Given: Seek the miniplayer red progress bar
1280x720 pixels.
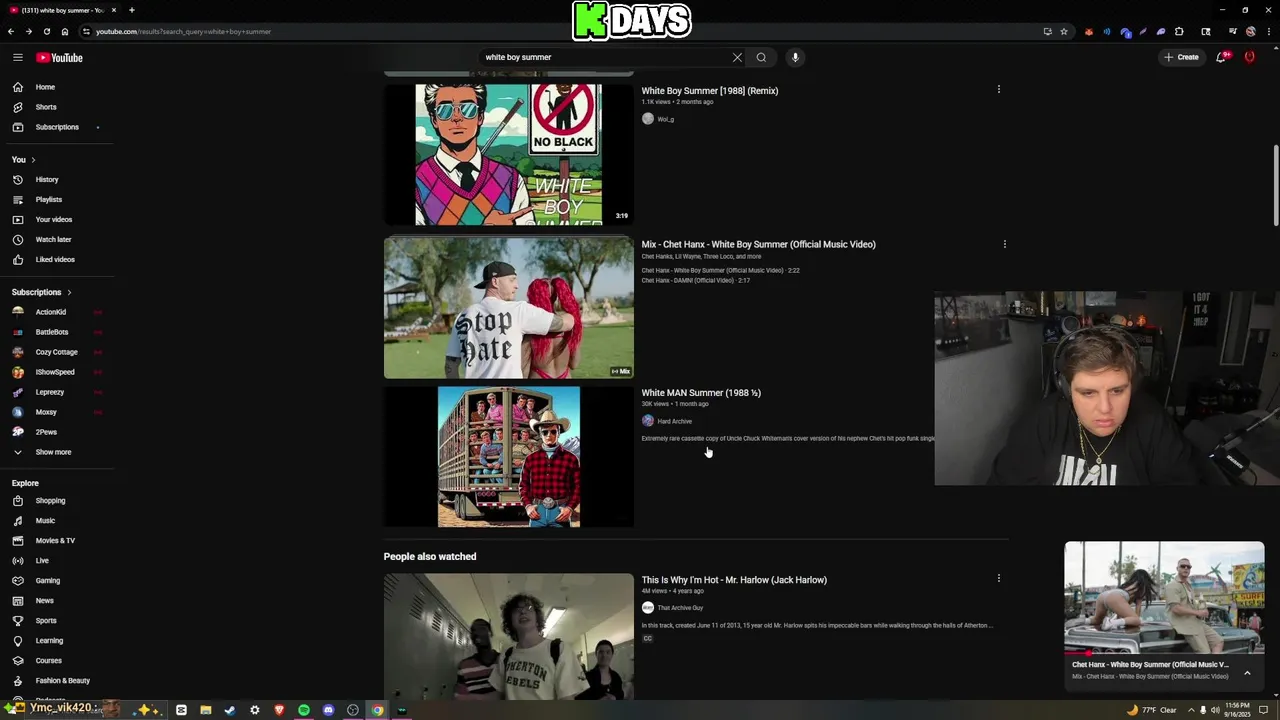Looking at the screenshot, I should click(x=1164, y=653).
